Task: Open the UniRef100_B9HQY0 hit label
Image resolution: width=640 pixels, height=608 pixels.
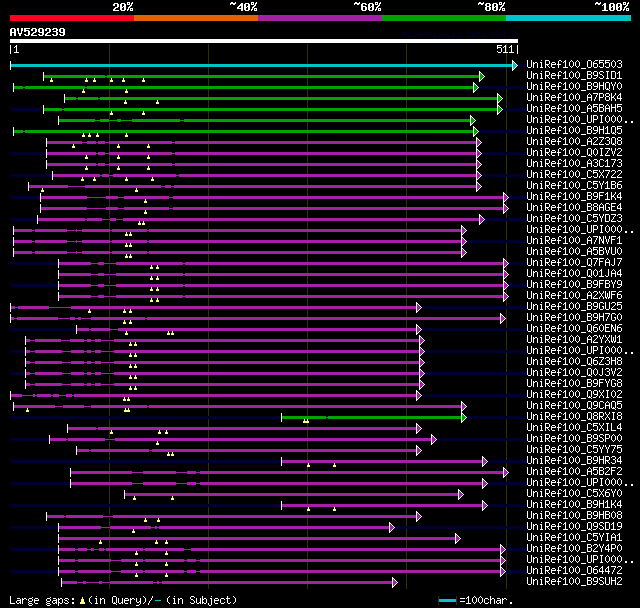Action: [574, 87]
